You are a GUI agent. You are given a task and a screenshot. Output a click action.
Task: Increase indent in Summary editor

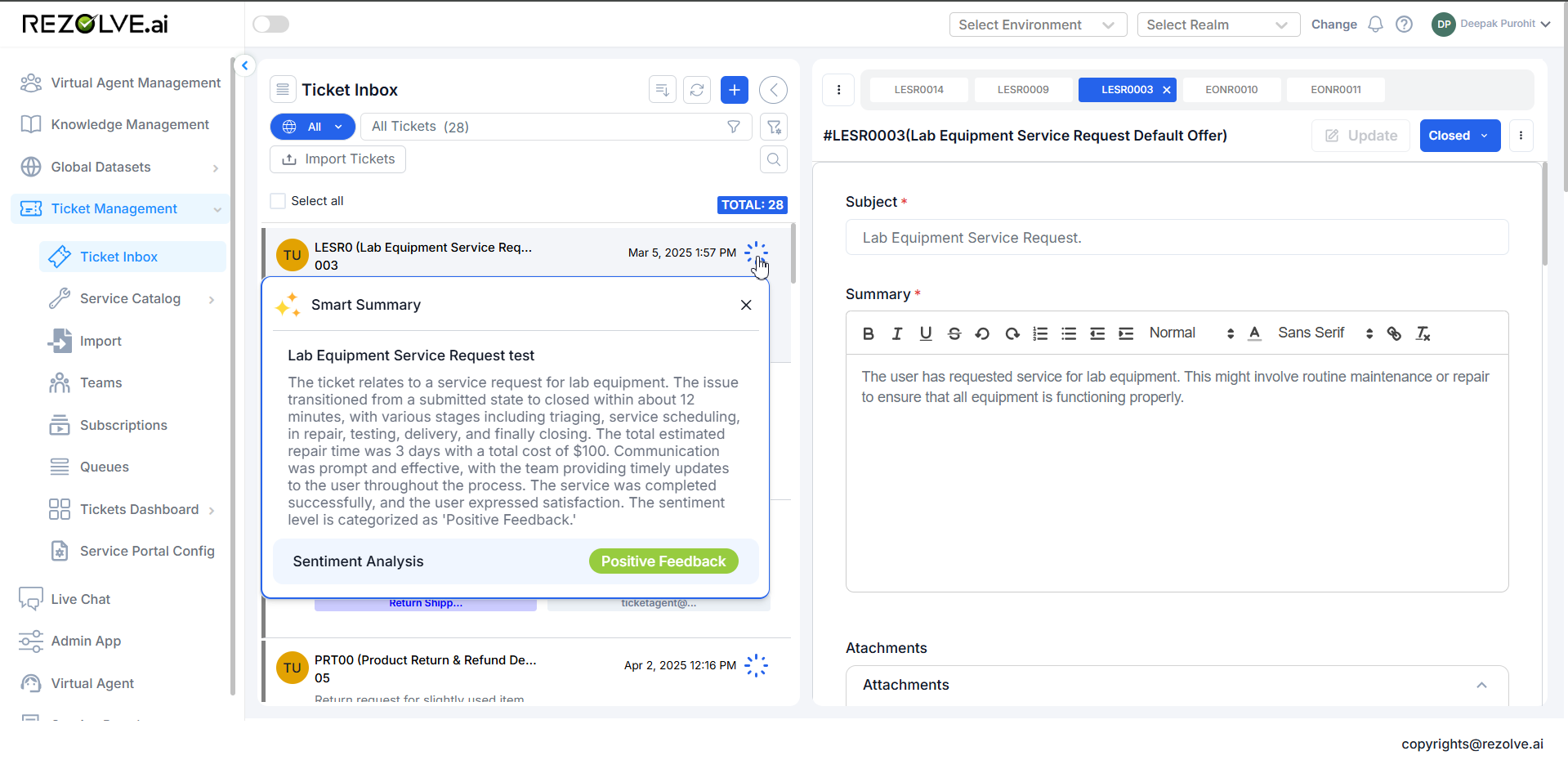click(x=1126, y=333)
